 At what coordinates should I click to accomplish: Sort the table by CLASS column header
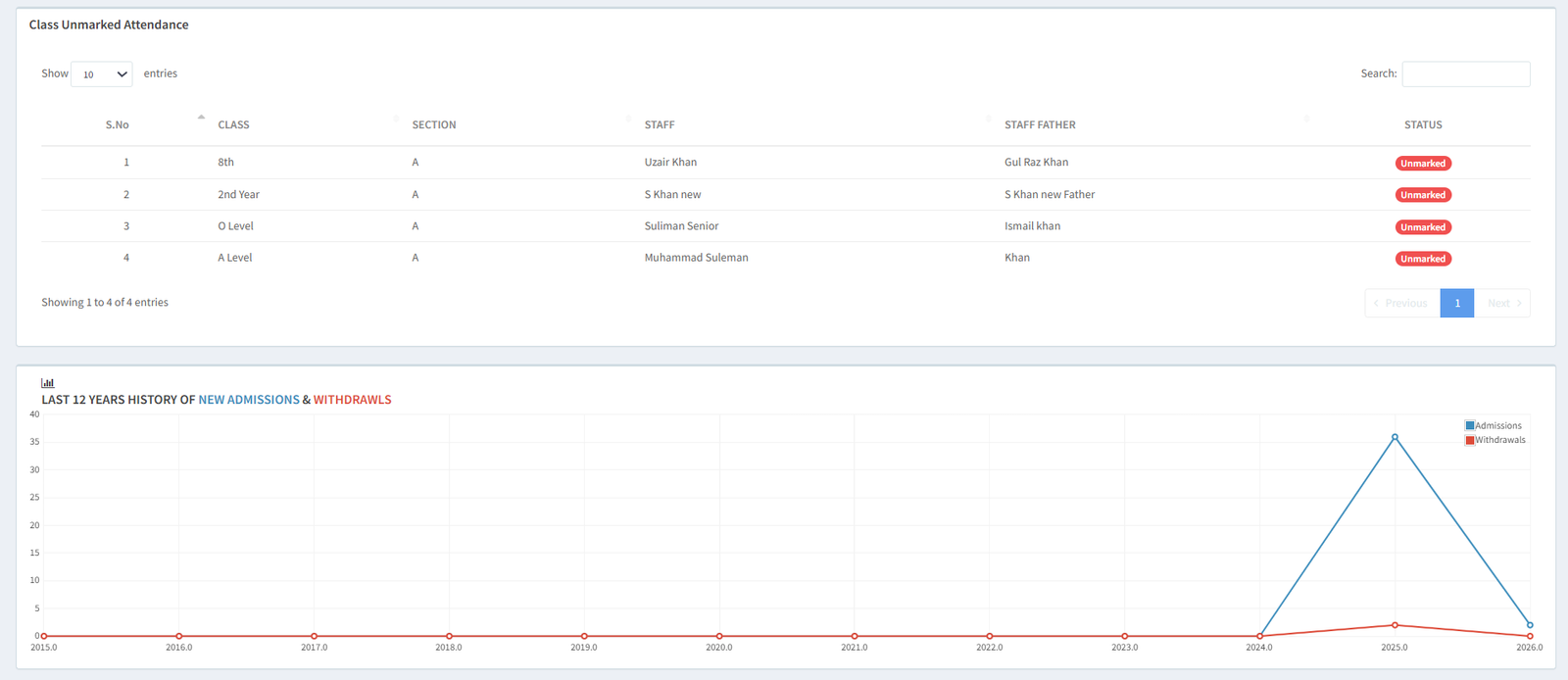point(233,125)
